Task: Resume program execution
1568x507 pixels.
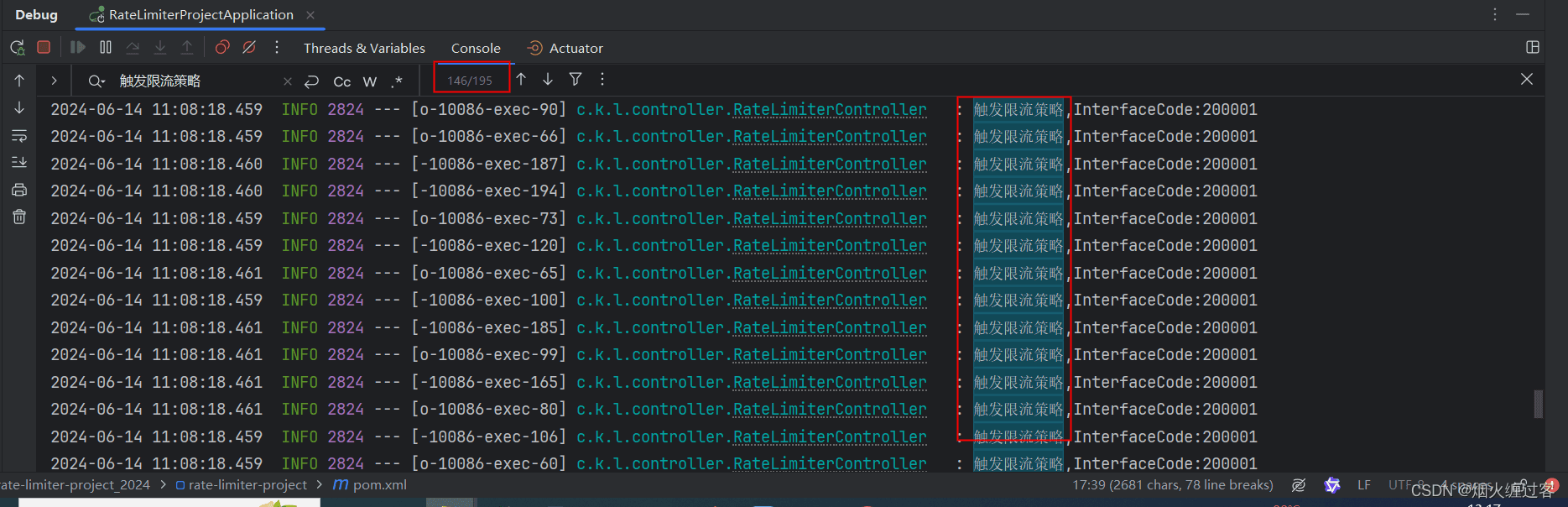Action: click(x=78, y=48)
